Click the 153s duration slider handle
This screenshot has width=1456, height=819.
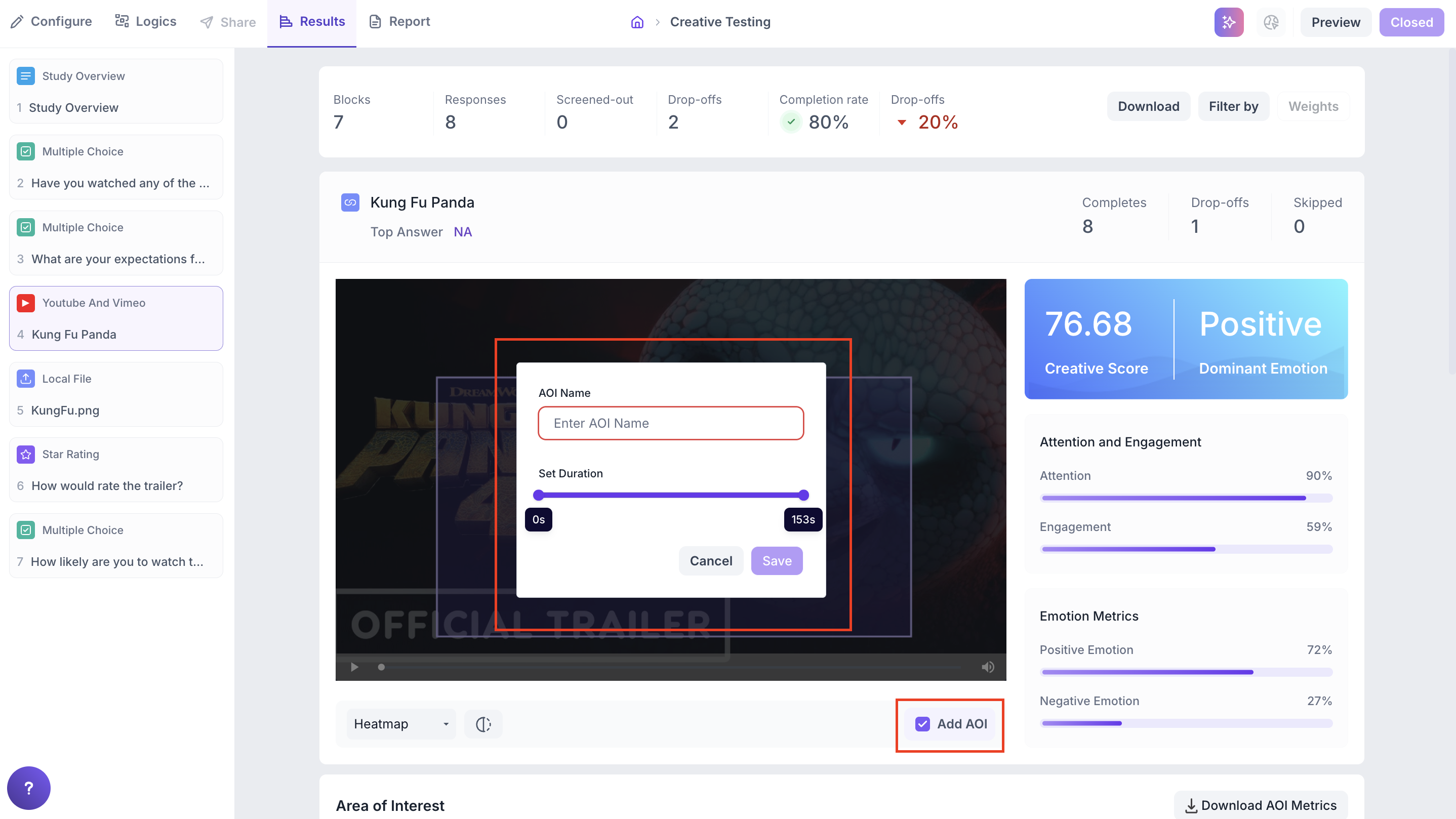pyautogui.click(x=803, y=495)
